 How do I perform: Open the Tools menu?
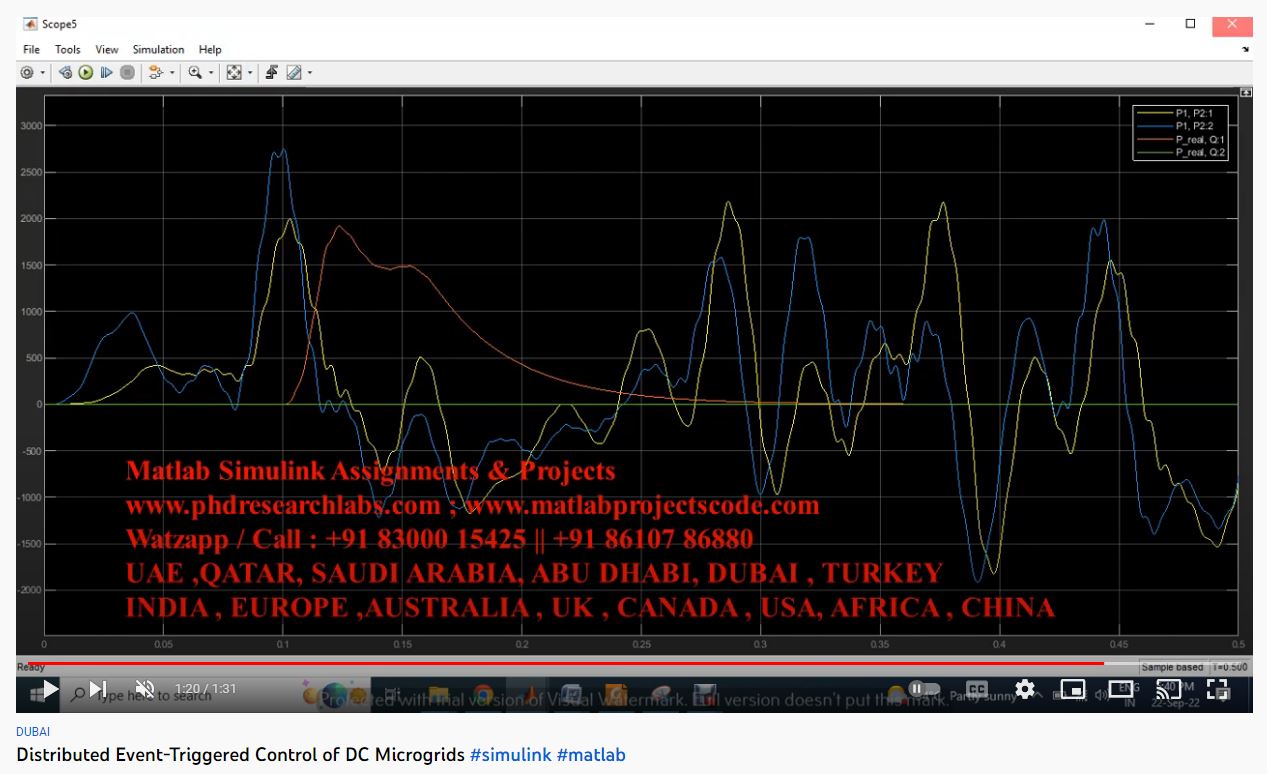(x=68, y=49)
